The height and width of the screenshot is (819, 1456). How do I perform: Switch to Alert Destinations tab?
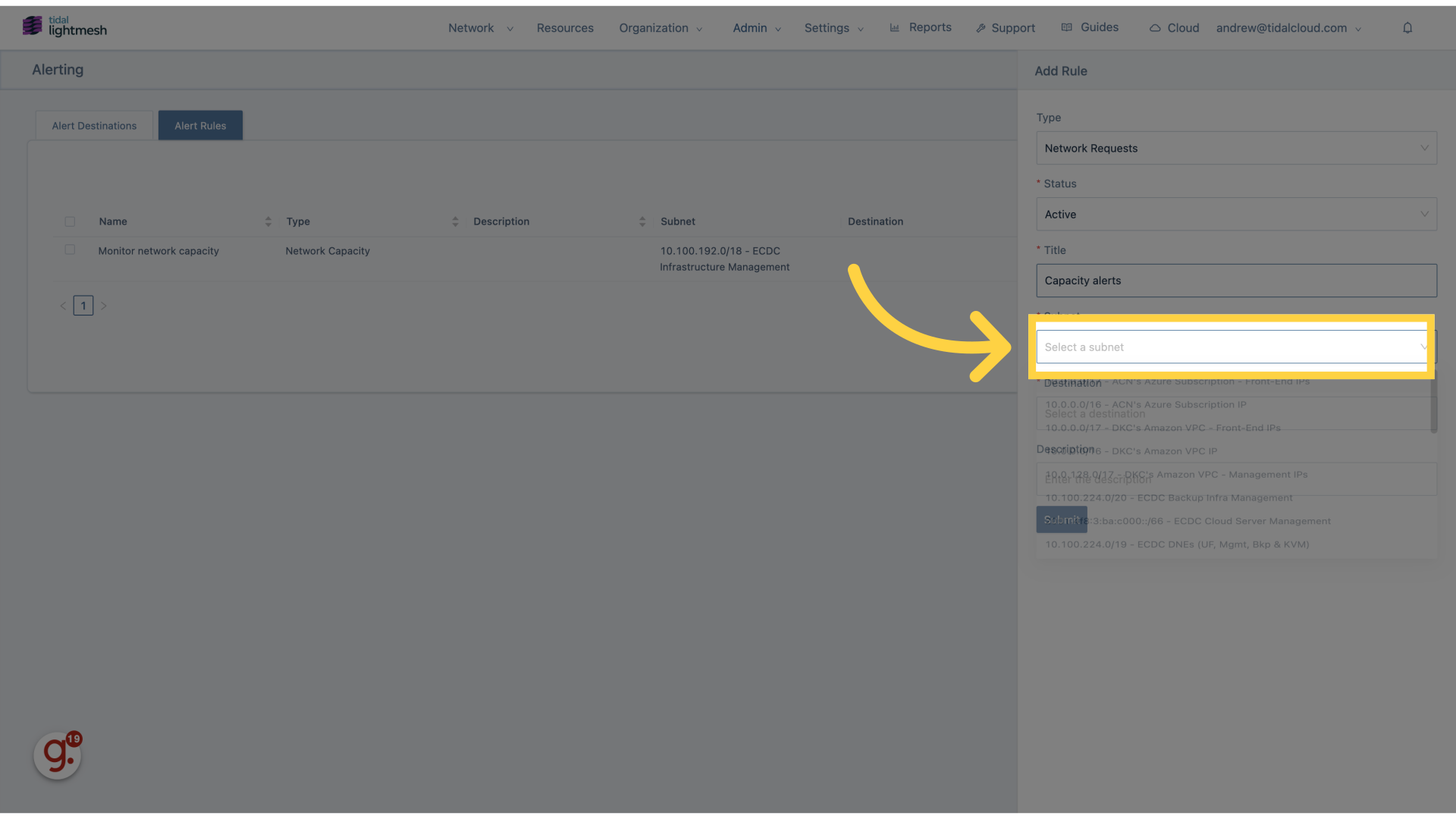click(x=94, y=125)
